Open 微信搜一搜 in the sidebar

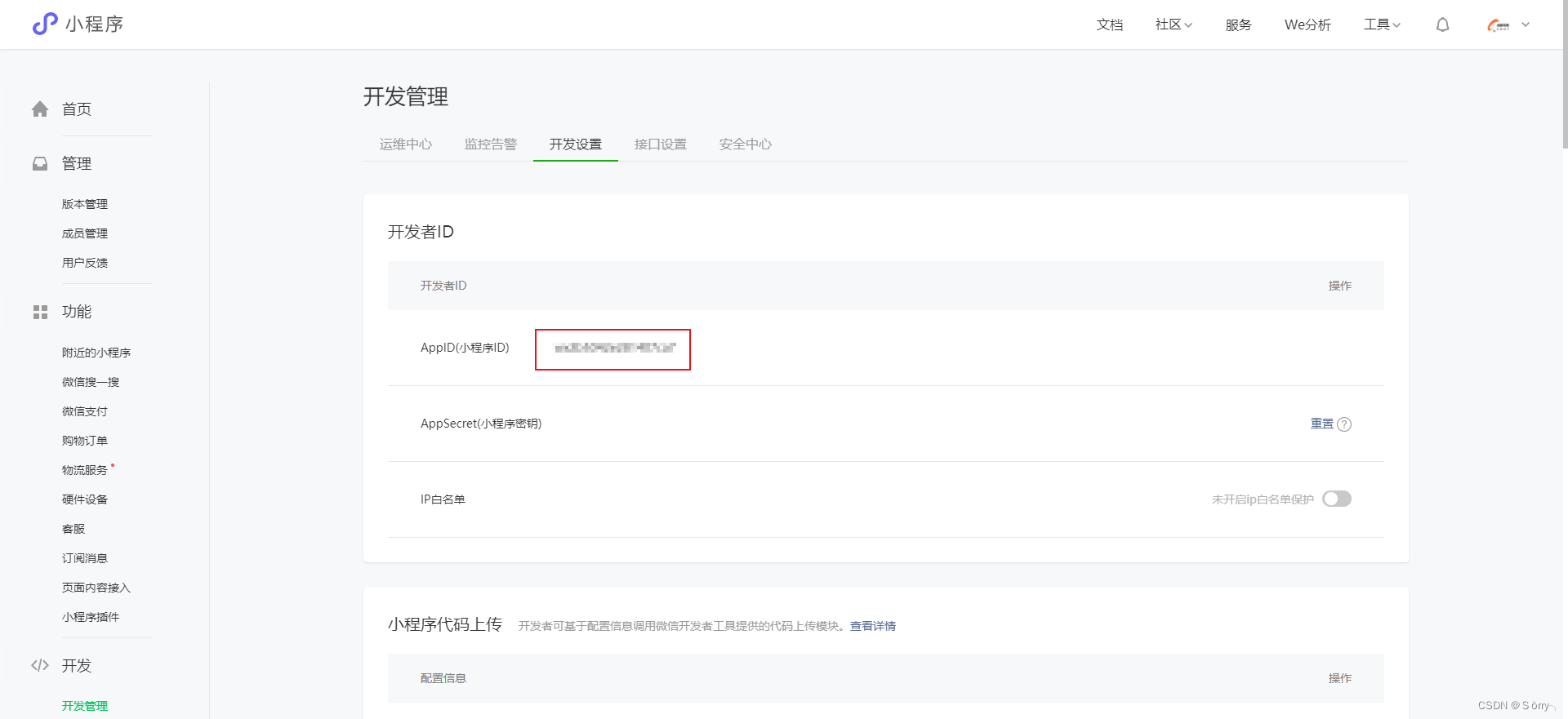(91, 382)
